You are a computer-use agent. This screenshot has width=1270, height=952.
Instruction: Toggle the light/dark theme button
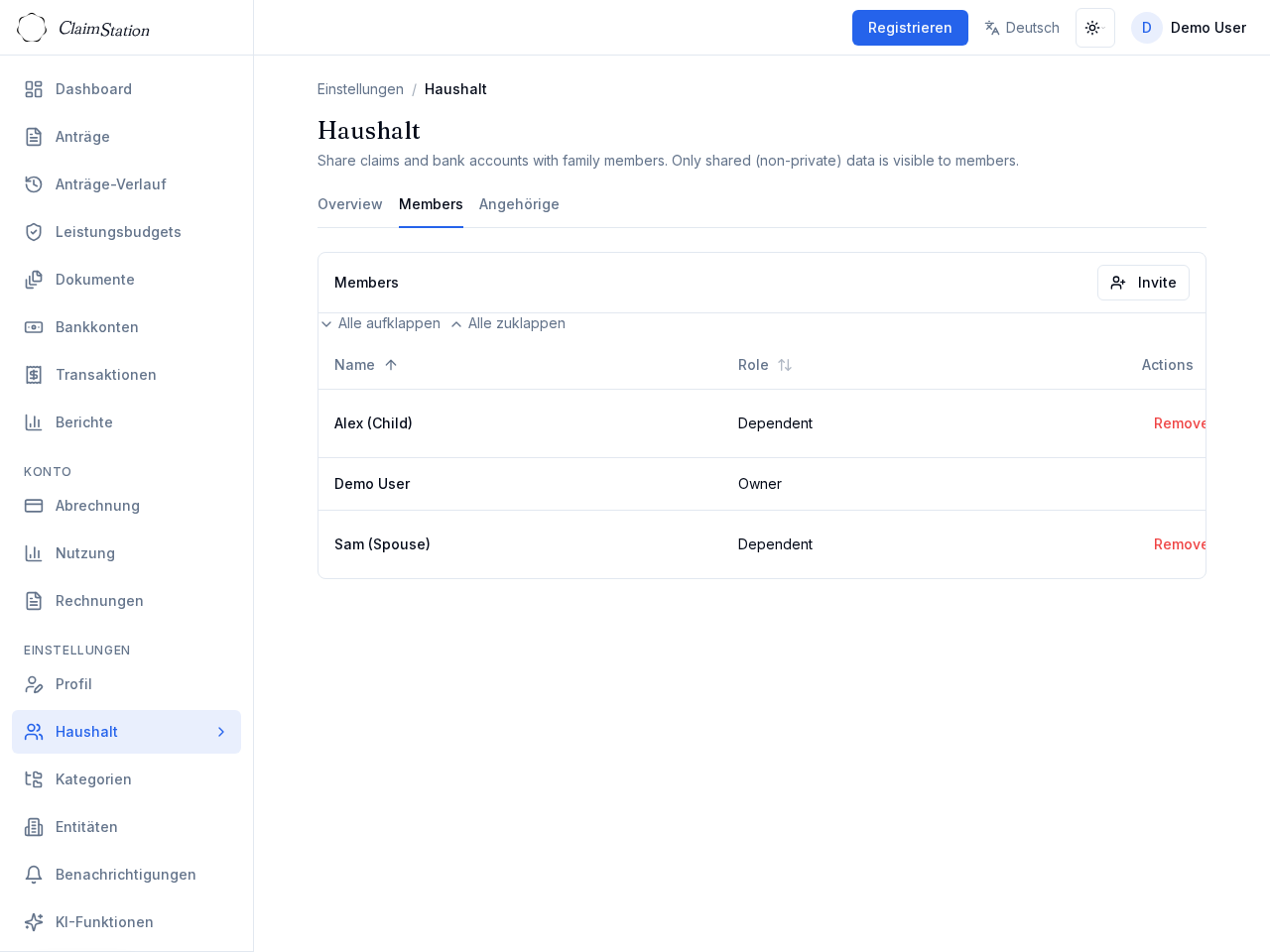[x=1094, y=28]
